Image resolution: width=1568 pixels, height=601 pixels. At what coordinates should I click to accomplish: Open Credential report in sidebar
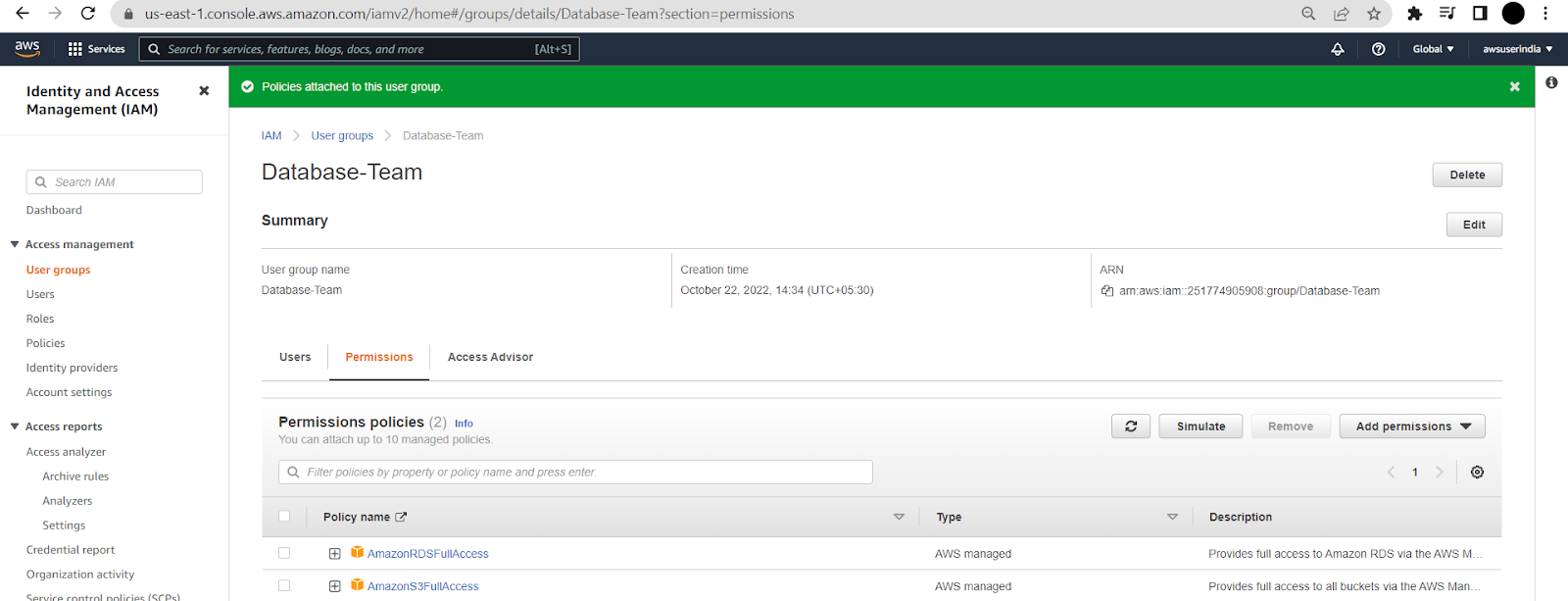coord(71,550)
